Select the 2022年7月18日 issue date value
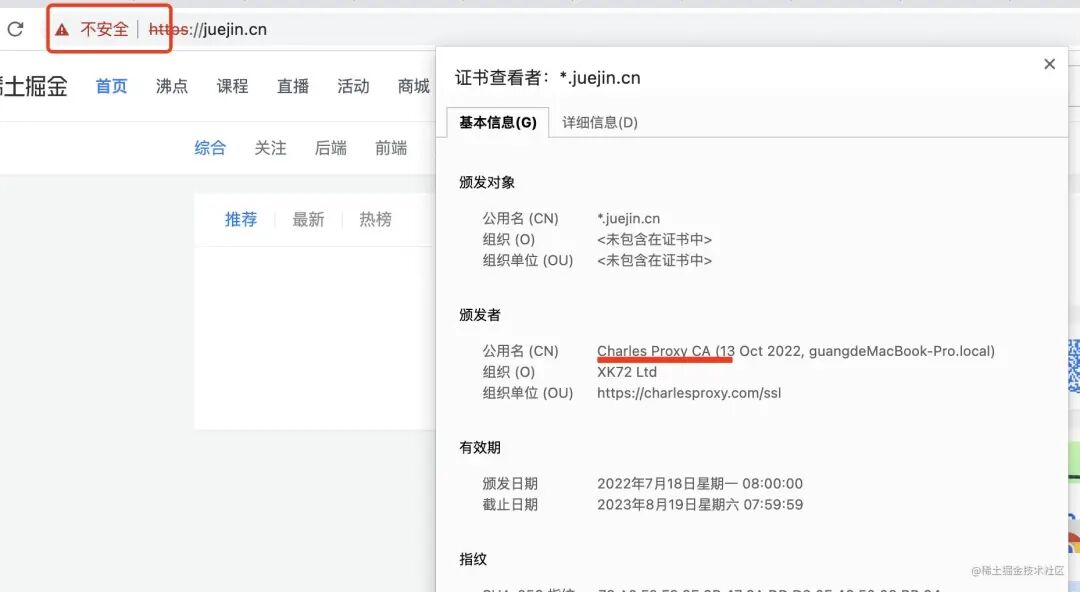Screen dimensions: 1080x592 [700, 483]
